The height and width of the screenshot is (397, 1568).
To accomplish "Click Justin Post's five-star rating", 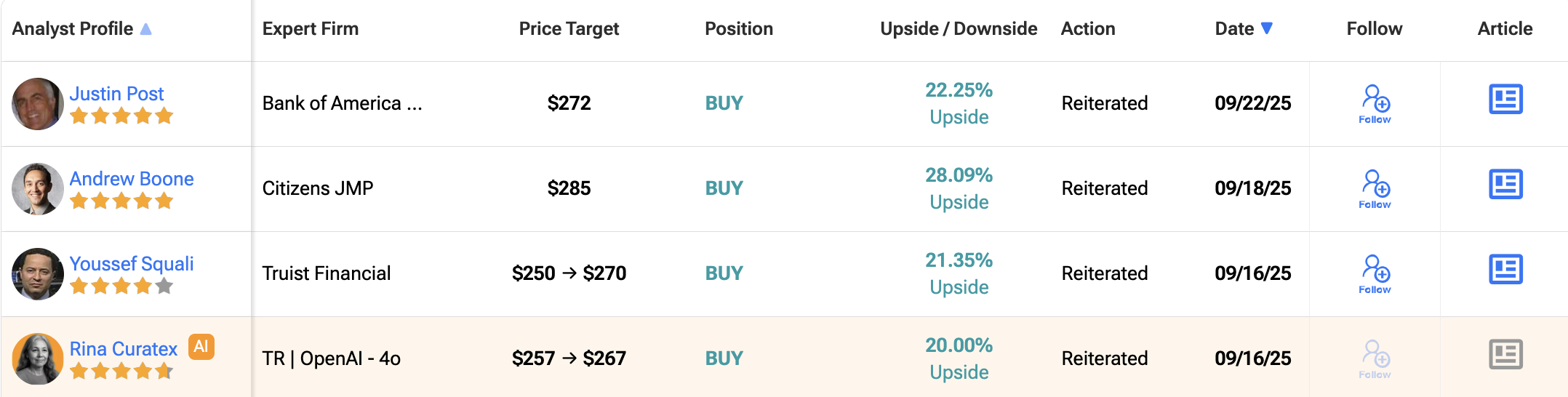I will pos(121,116).
